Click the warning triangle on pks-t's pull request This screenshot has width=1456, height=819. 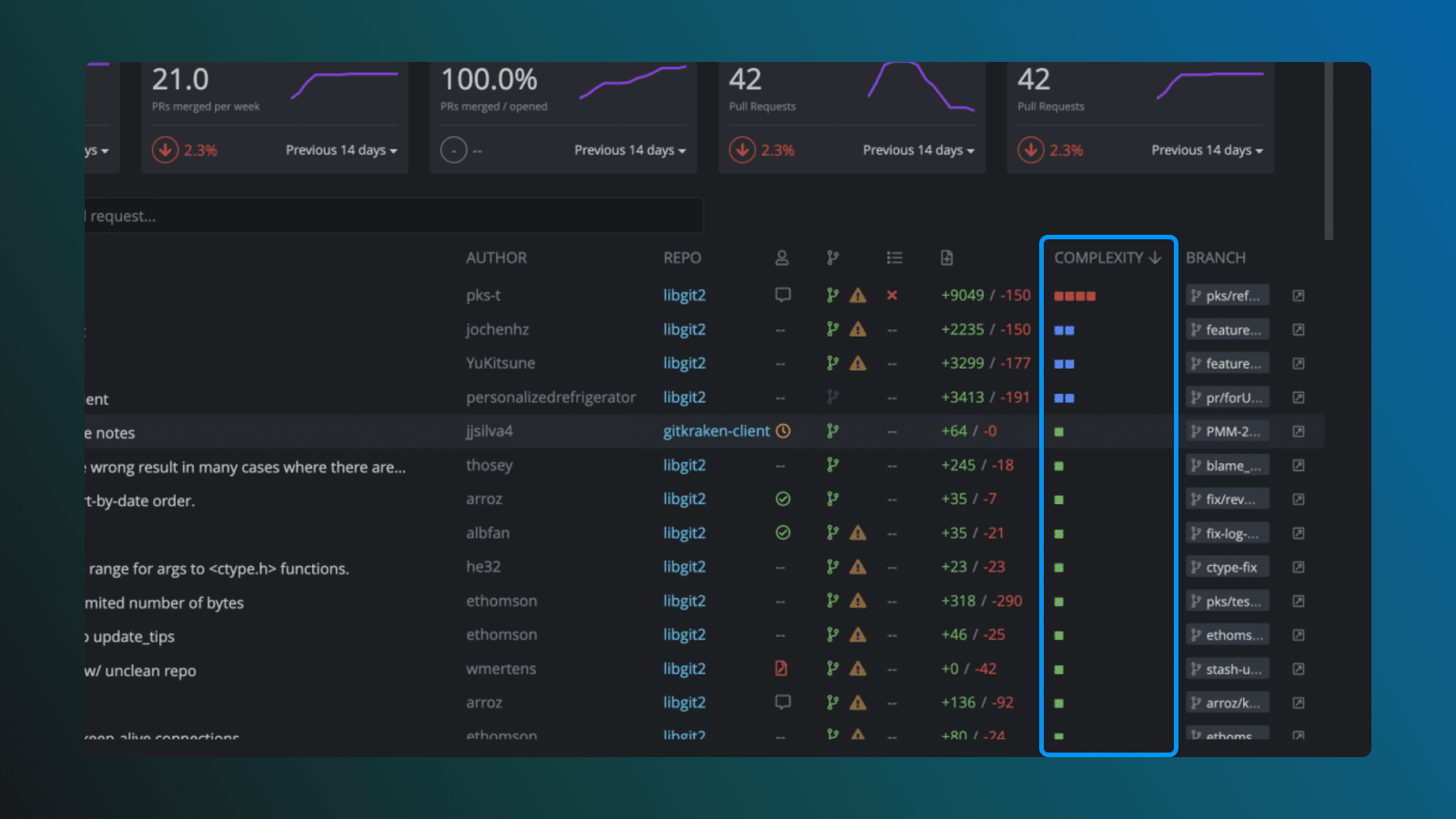(856, 295)
